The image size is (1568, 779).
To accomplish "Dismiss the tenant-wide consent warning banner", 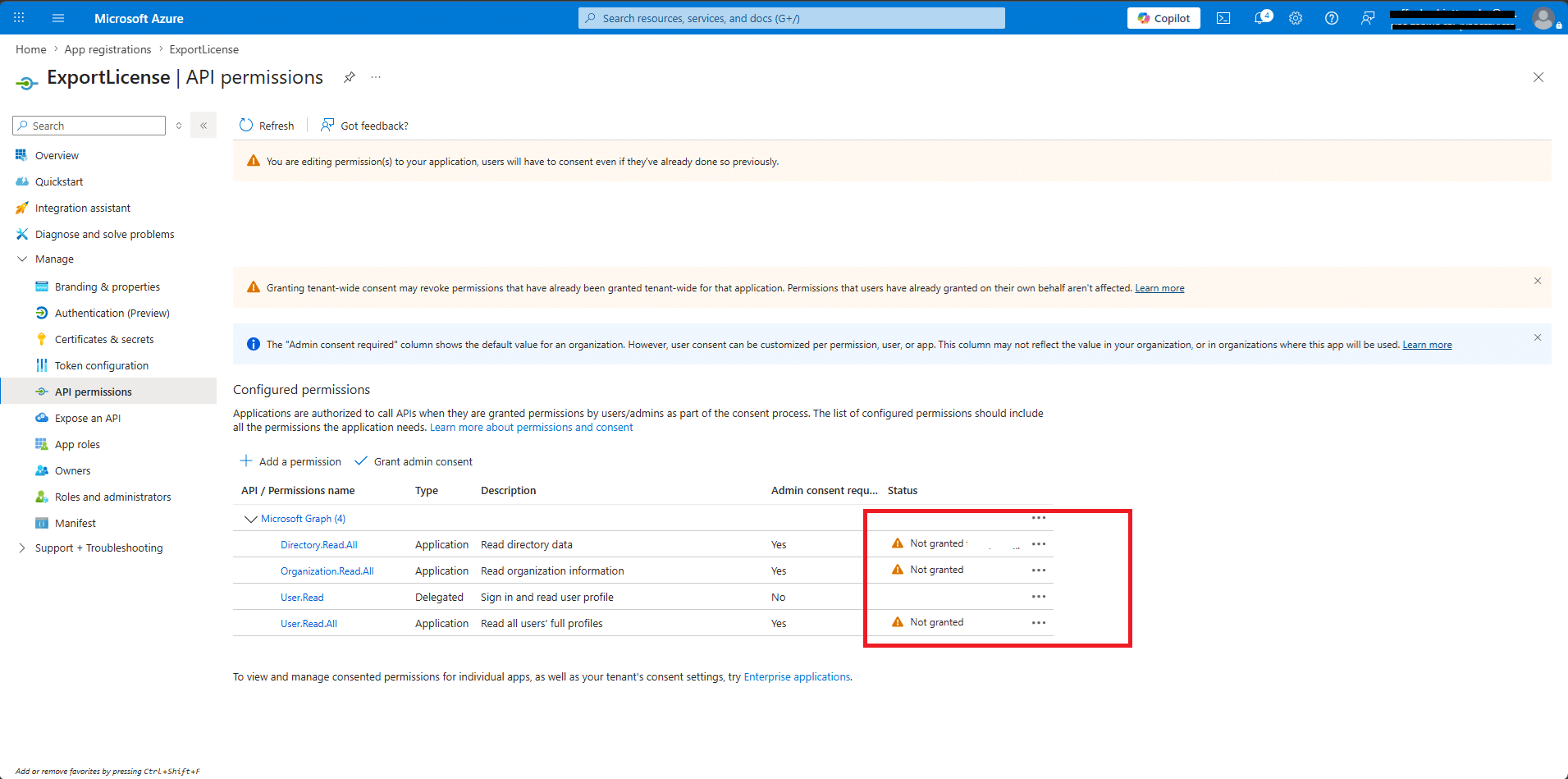I will (1538, 281).
